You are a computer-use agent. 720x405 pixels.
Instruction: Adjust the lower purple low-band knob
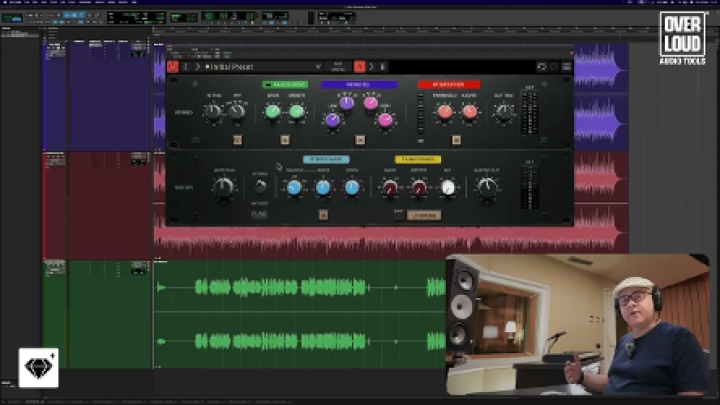tap(332, 120)
